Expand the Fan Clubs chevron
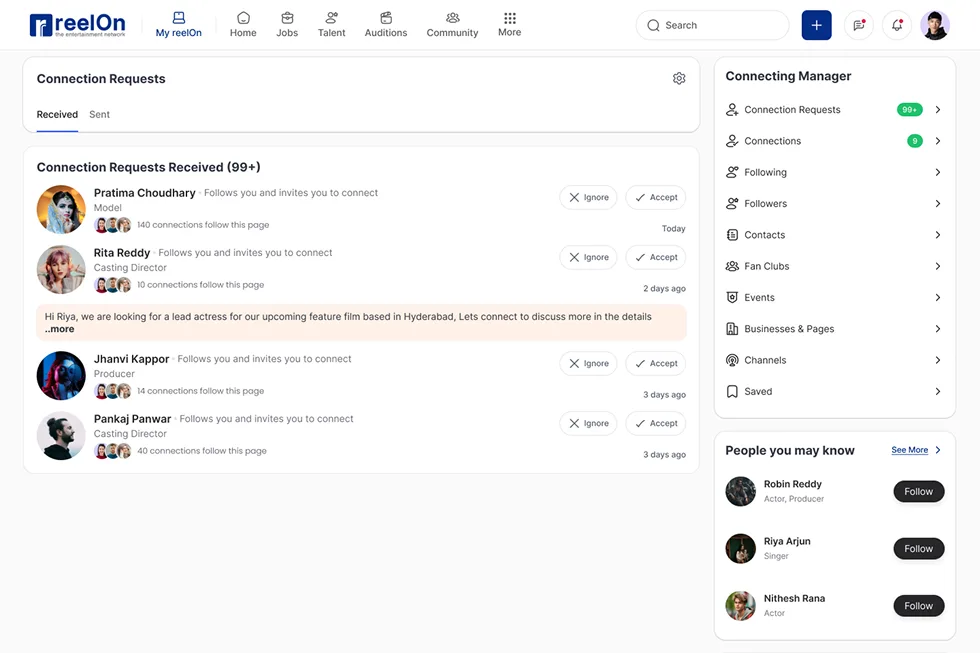The image size is (980, 653). [x=937, y=266]
